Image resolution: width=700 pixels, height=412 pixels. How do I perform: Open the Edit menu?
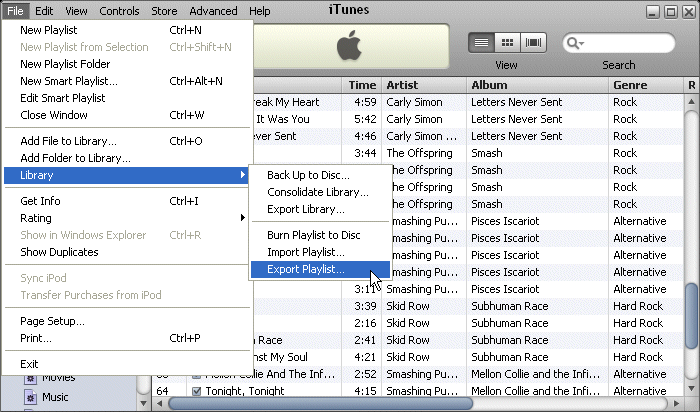[44, 11]
